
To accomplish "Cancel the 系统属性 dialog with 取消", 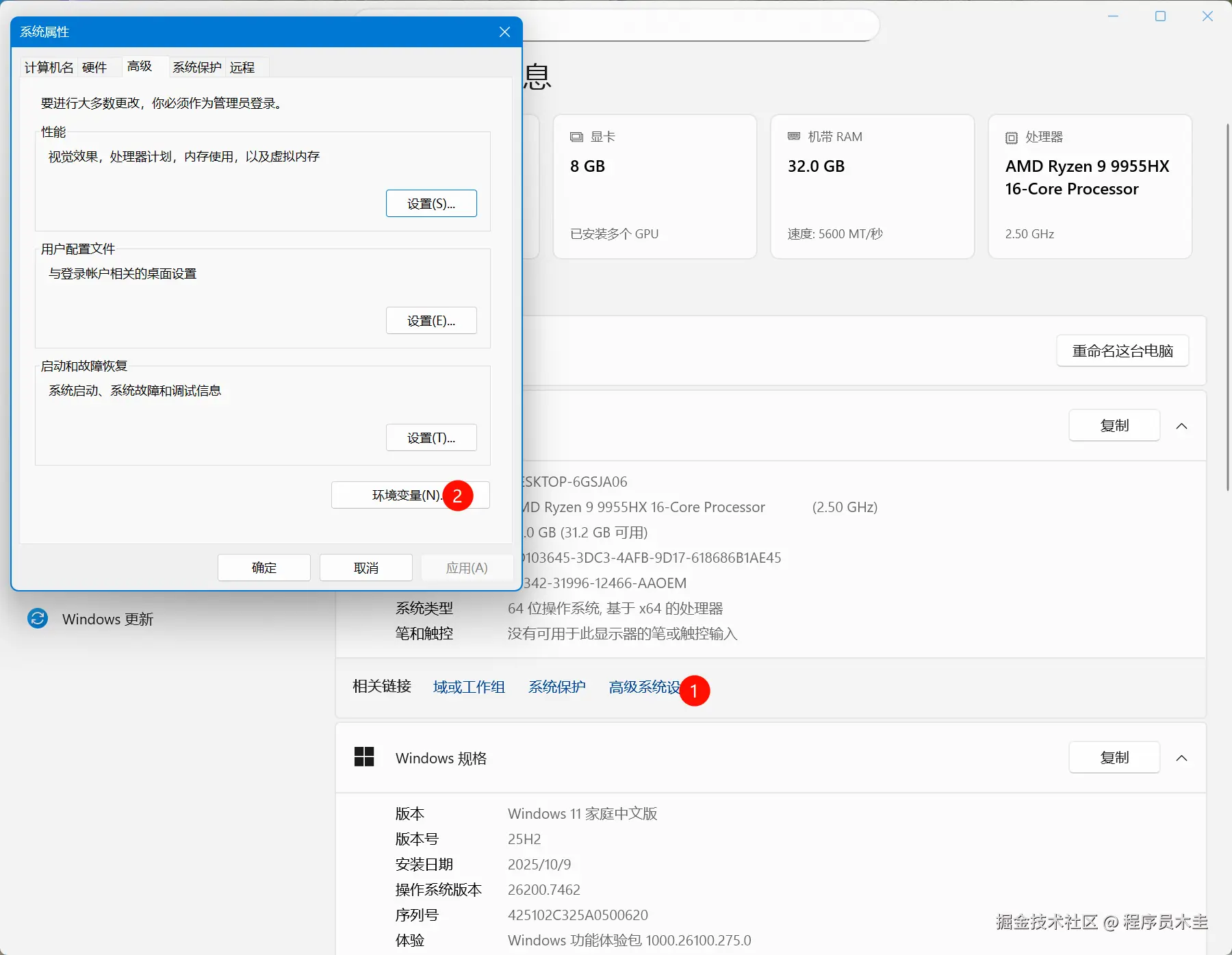I will (366, 568).
